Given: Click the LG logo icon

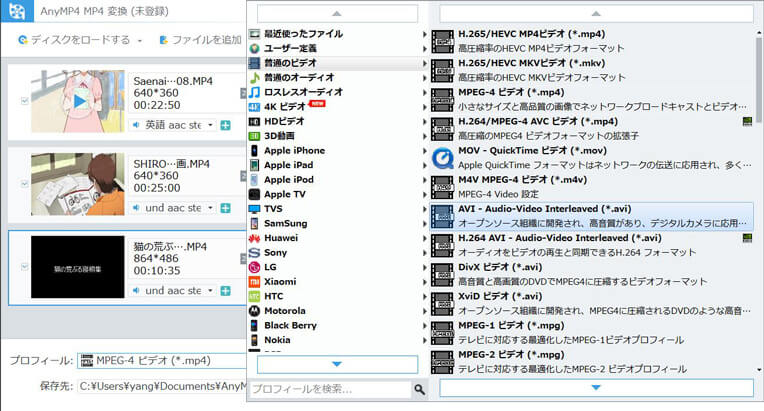Looking at the screenshot, I should pos(254,267).
